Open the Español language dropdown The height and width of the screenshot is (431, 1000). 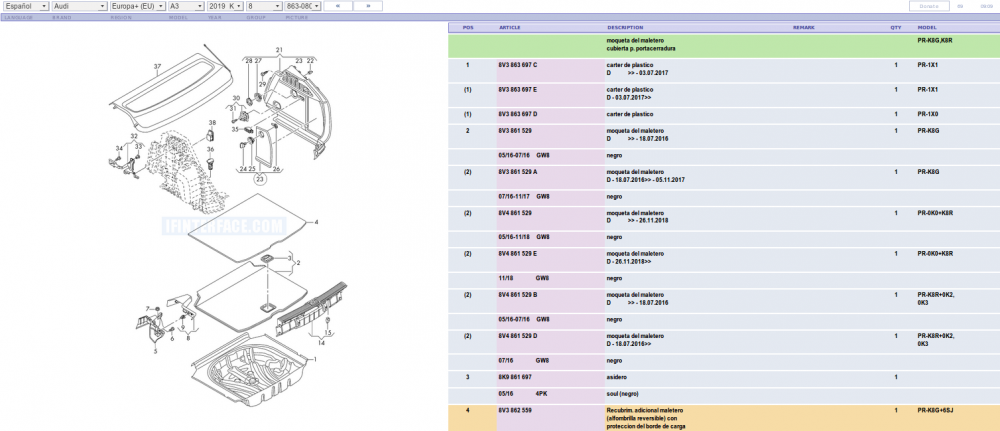coord(26,6)
